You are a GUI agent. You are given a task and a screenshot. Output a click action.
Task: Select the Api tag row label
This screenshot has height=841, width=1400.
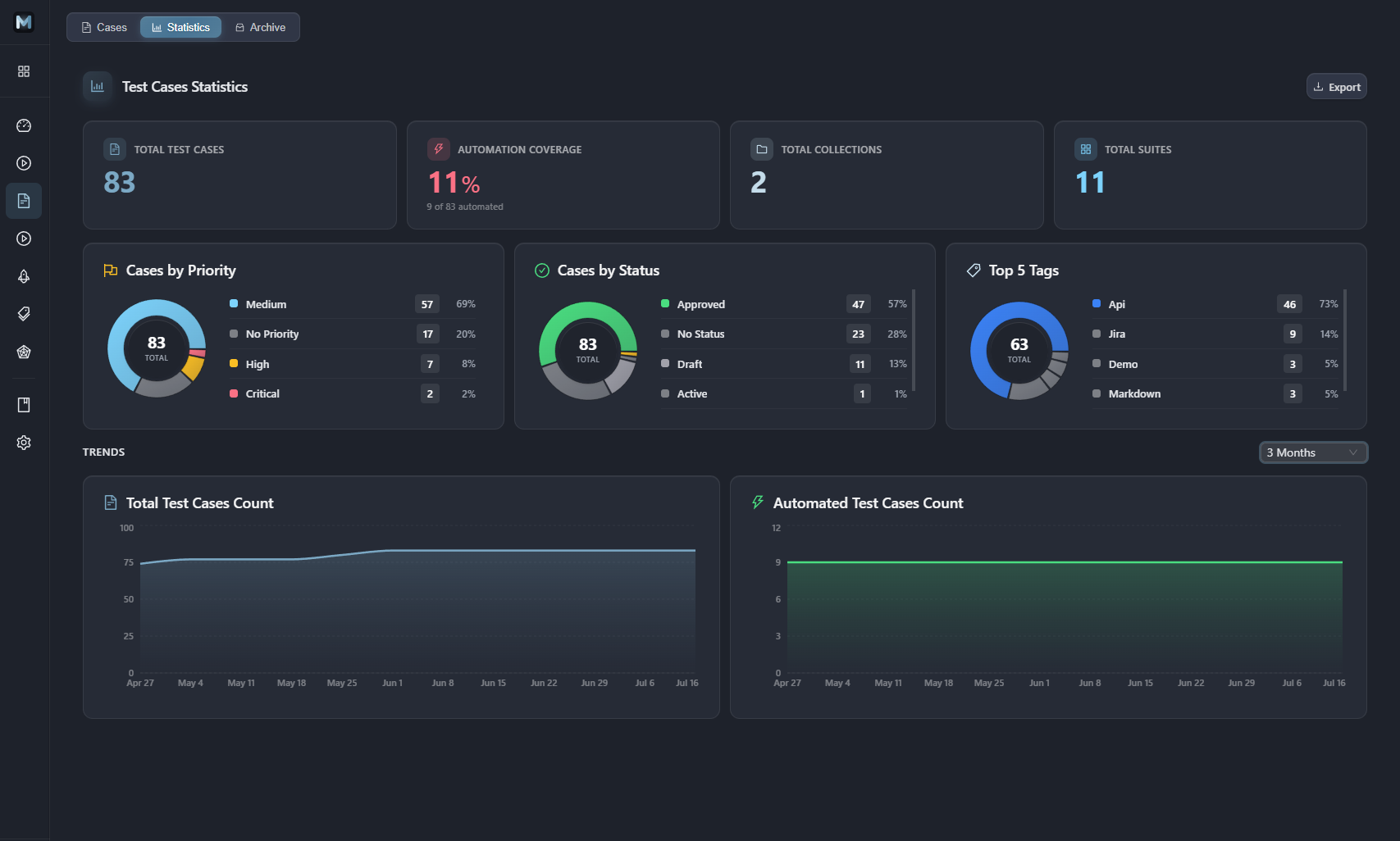(1117, 304)
